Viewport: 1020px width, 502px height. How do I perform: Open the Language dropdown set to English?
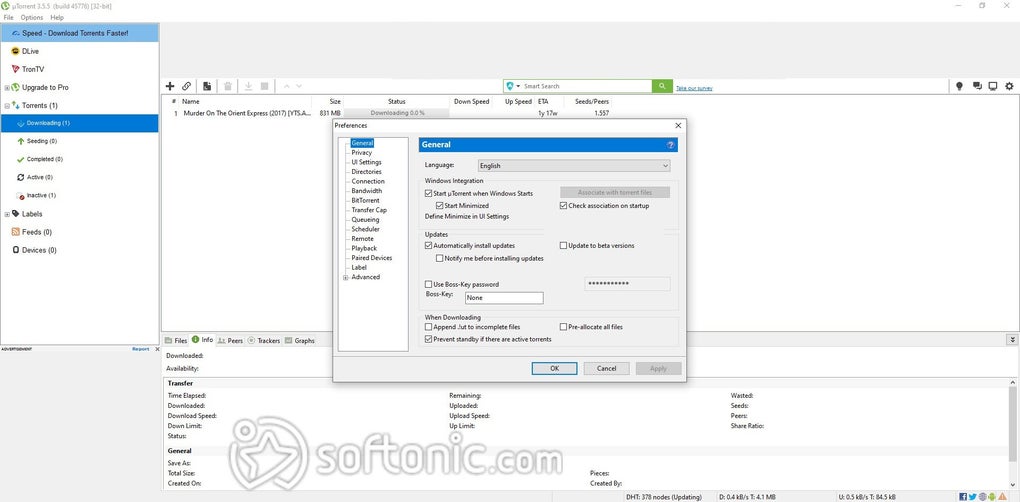pyautogui.click(x=574, y=166)
